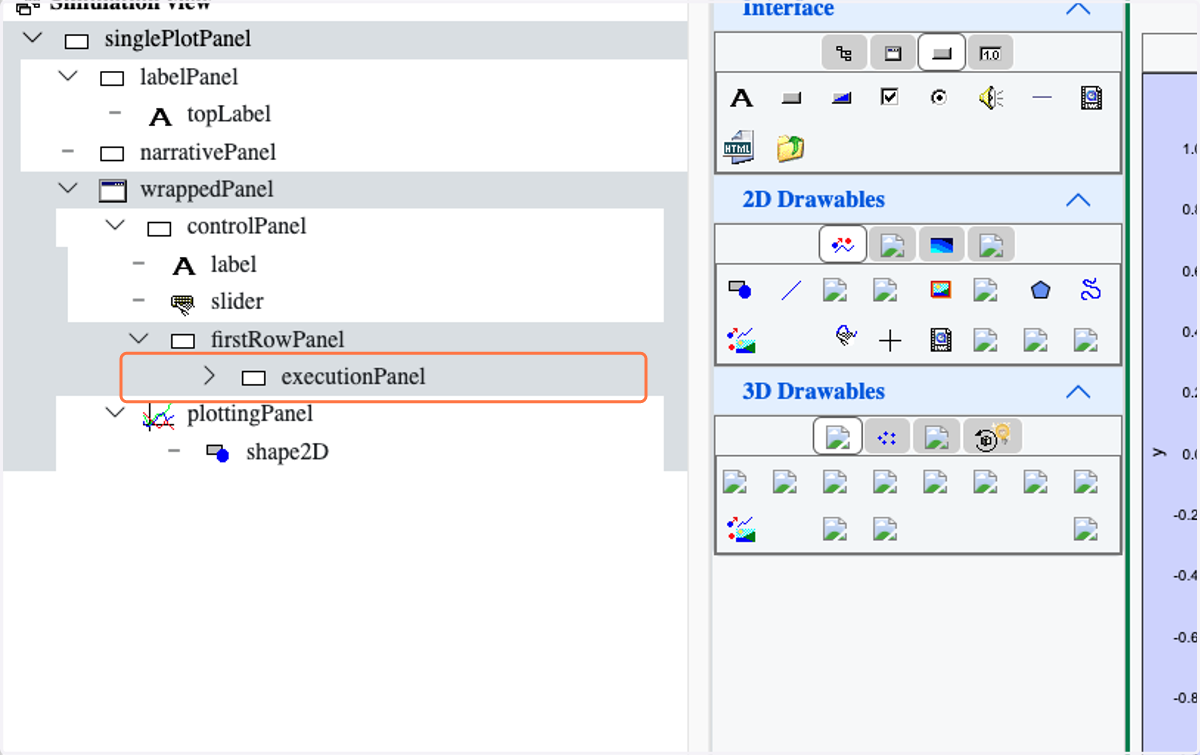Pick the framed image drawable in 2D Drawables
1200x755 pixels.
tap(940, 290)
